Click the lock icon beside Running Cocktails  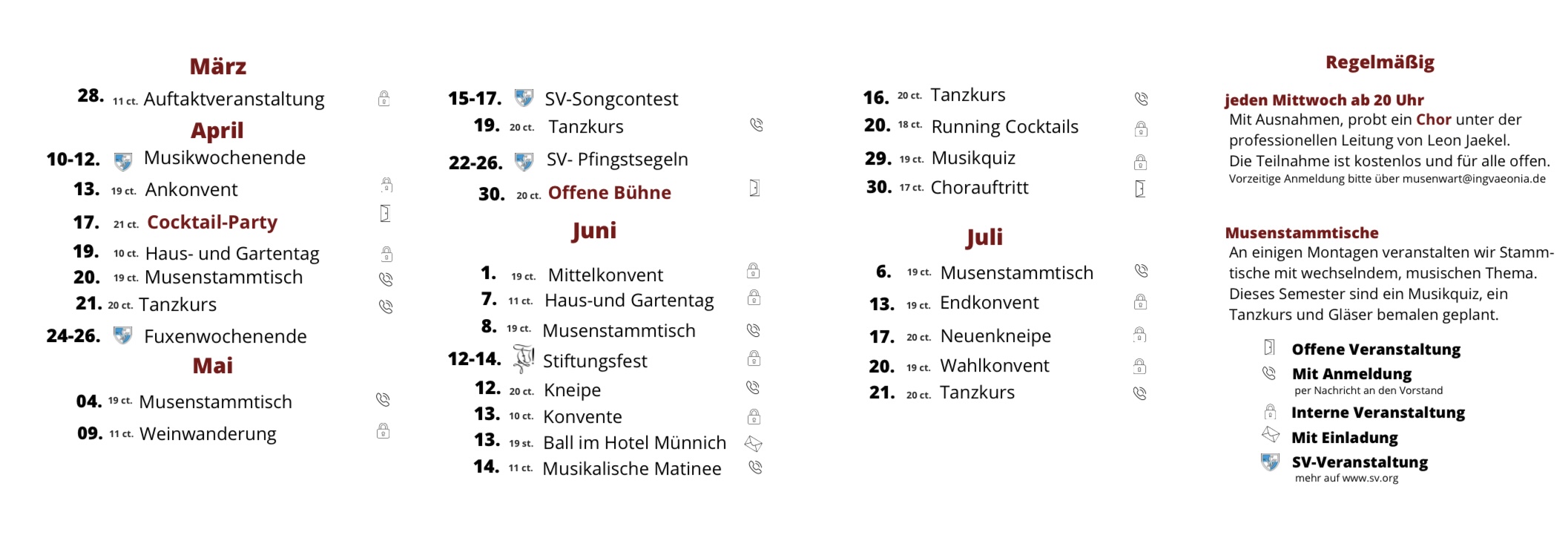click(1141, 129)
